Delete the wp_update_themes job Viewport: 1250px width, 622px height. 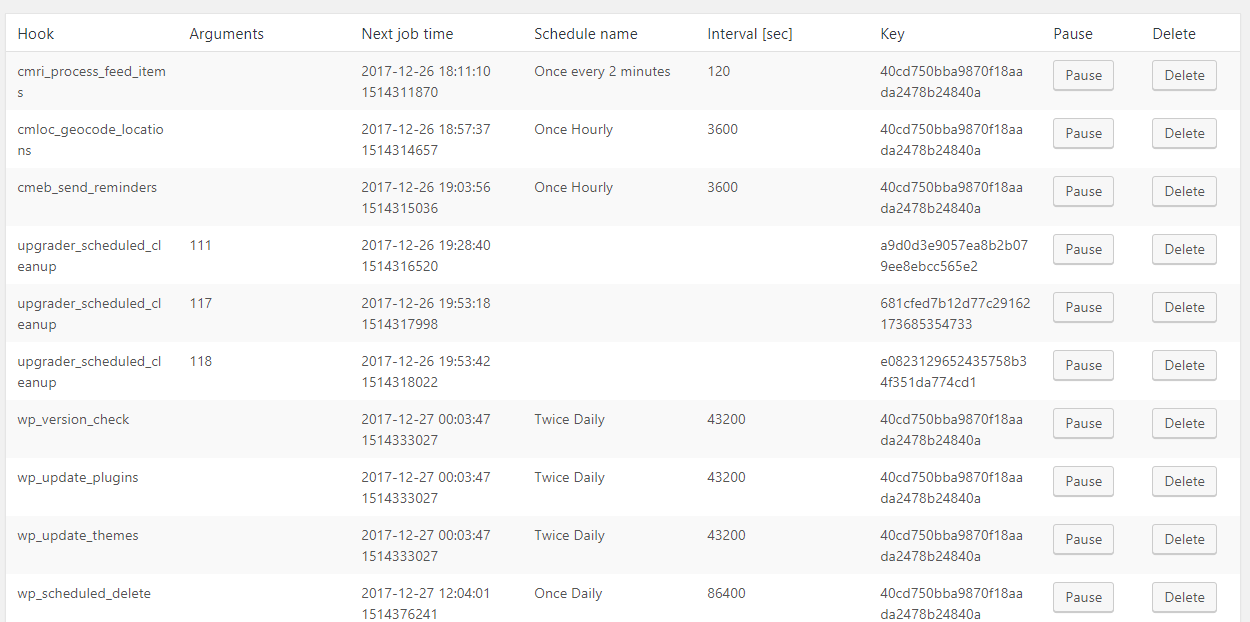click(x=1184, y=540)
